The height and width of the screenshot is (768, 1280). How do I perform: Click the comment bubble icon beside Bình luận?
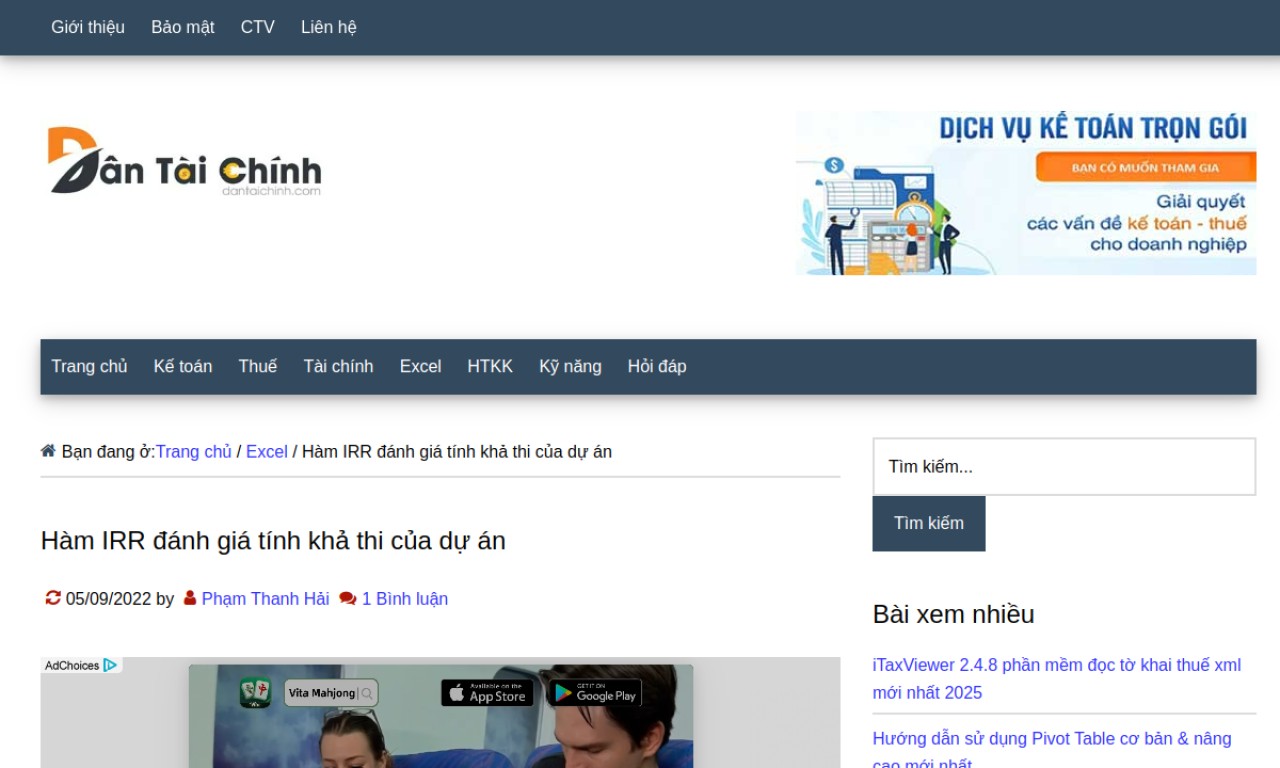(x=347, y=598)
